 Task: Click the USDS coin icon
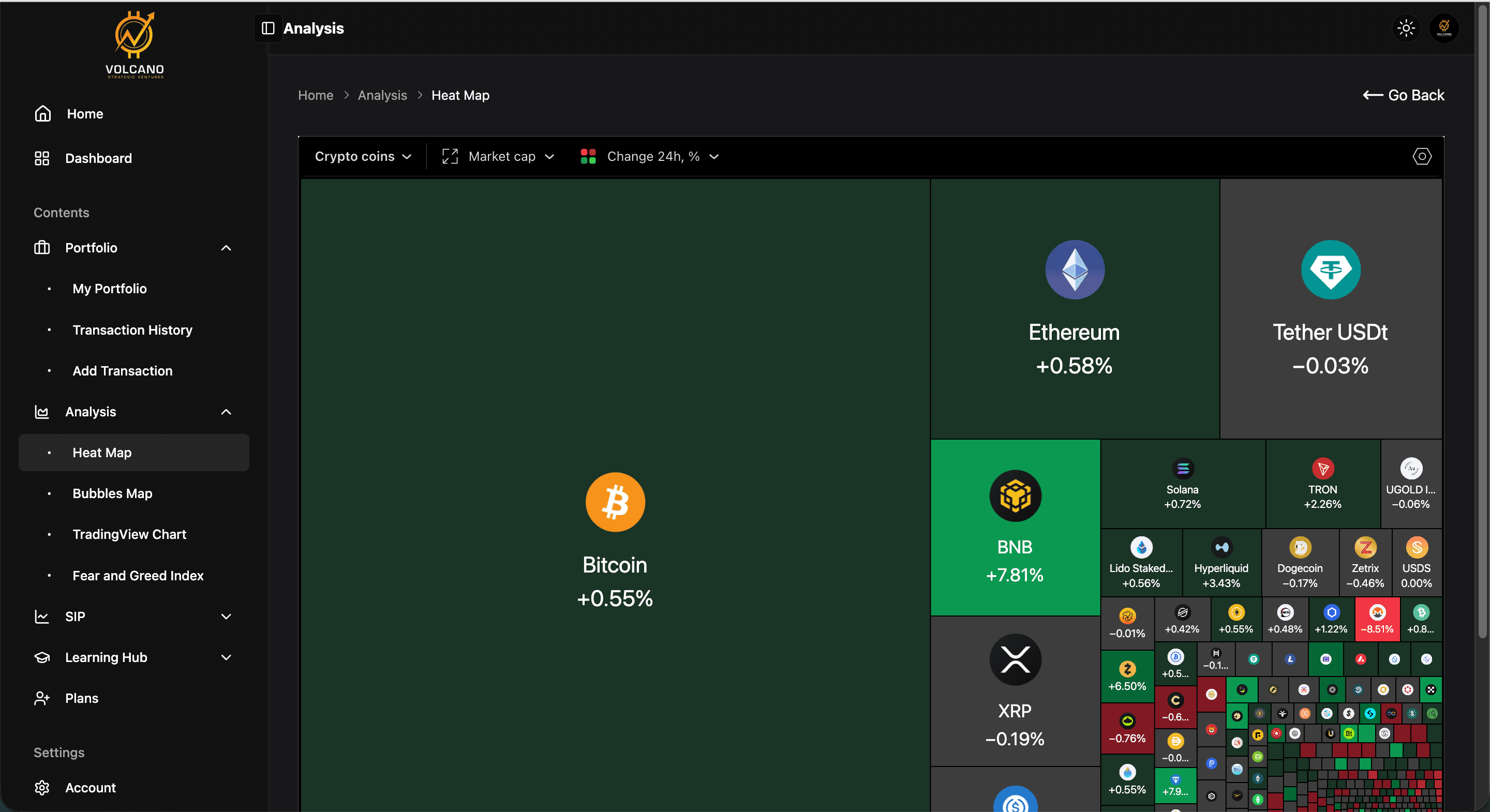click(1417, 547)
